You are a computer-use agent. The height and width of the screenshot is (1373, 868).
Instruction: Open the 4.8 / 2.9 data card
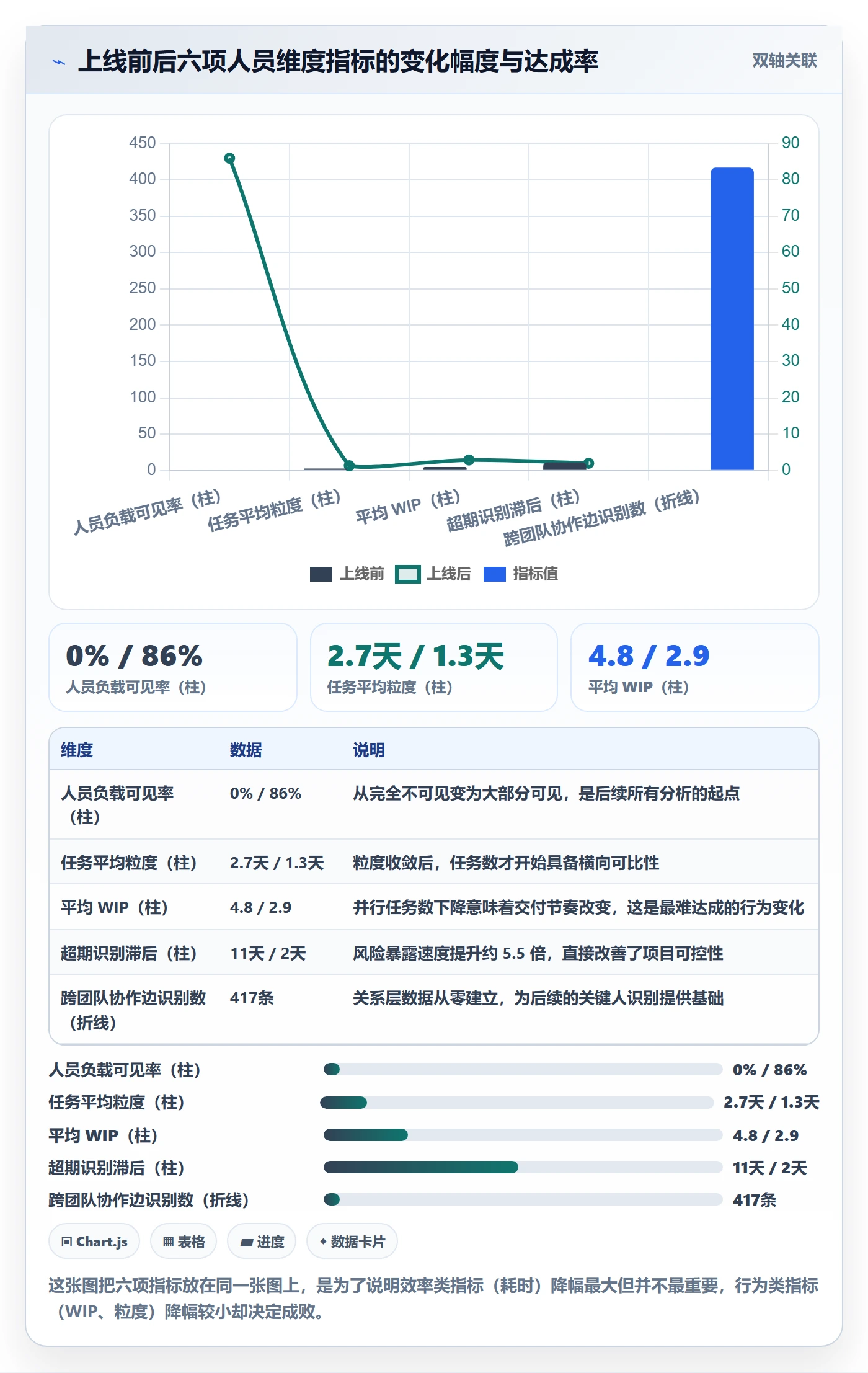pos(694,667)
